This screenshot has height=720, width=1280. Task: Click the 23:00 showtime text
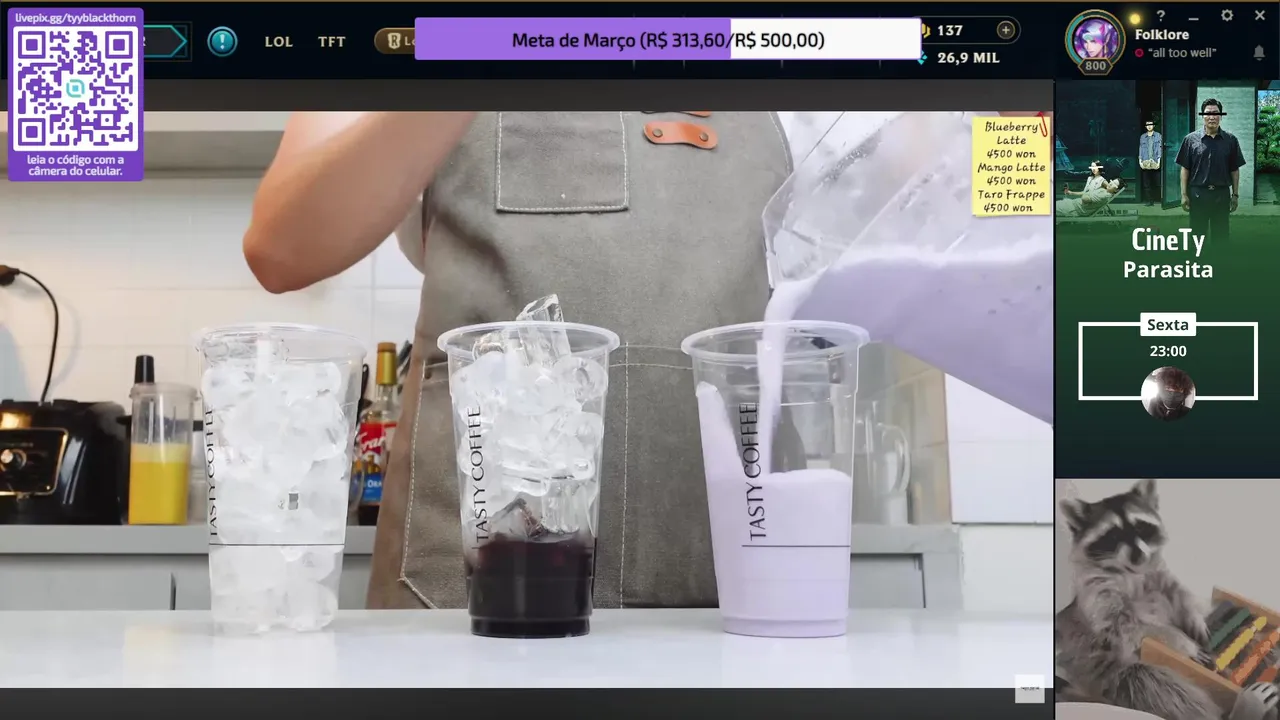[x=1167, y=351]
